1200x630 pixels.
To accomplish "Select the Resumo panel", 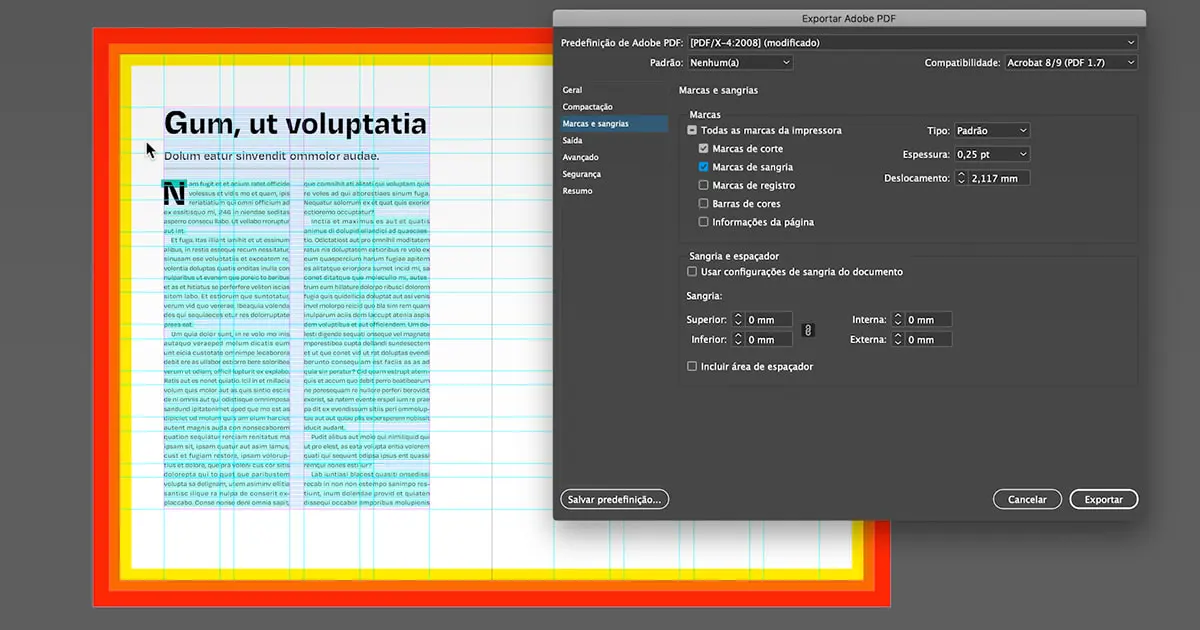I will 577,190.
